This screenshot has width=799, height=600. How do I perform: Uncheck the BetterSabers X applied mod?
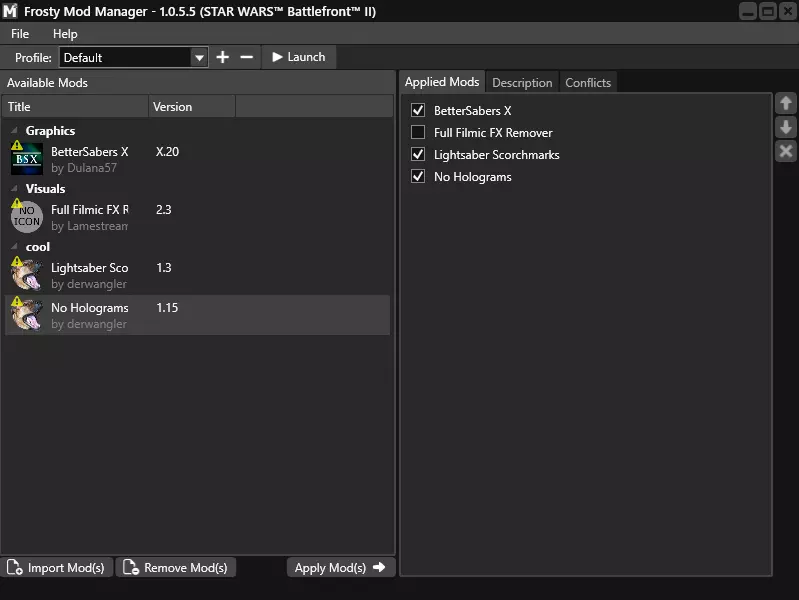tap(418, 110)
